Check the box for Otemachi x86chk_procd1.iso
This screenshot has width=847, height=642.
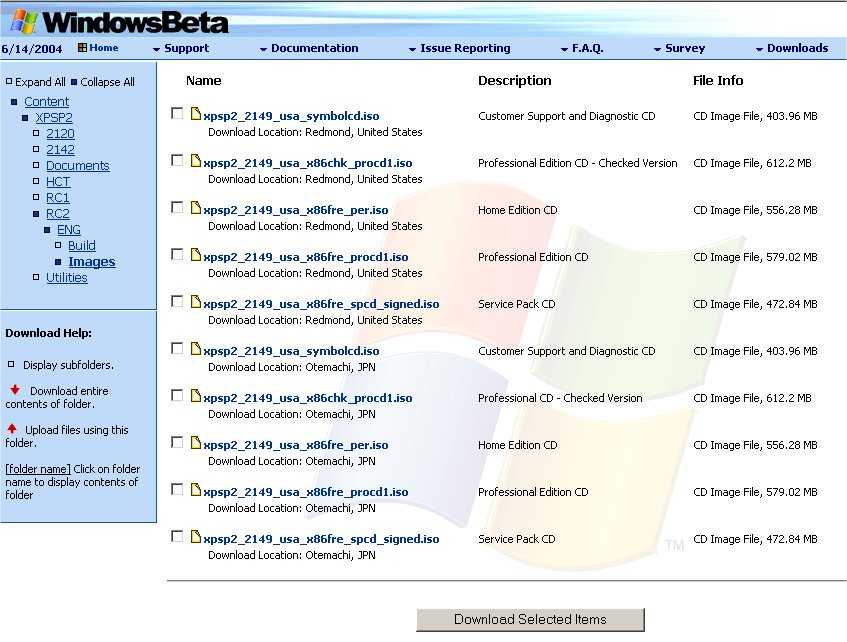(x=177, y=395)
